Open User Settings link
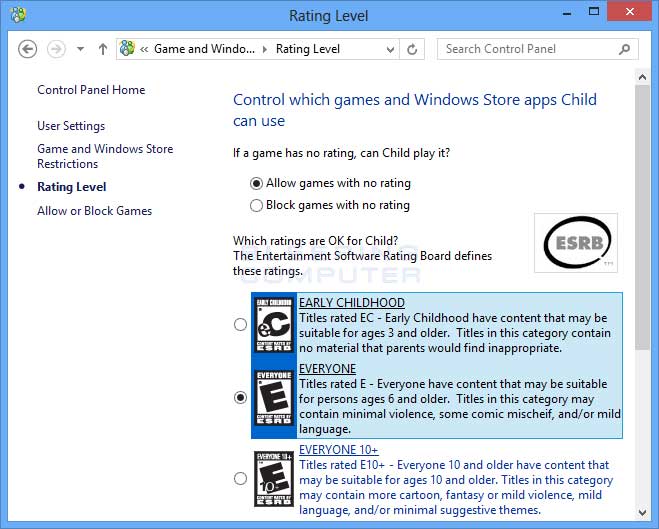 pos(71,126)
